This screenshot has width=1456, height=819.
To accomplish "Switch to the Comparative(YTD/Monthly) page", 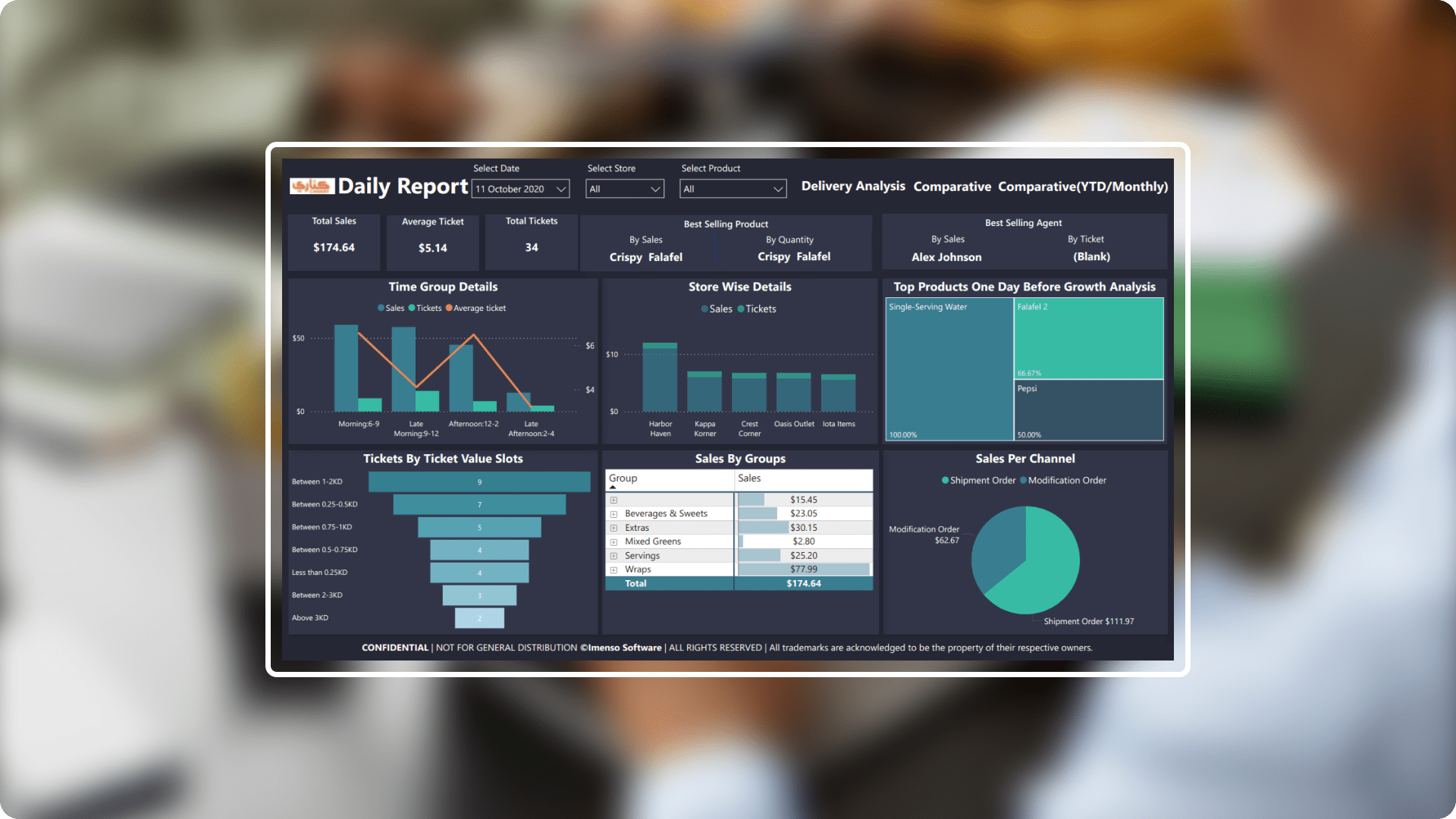I will point(1083,186).
